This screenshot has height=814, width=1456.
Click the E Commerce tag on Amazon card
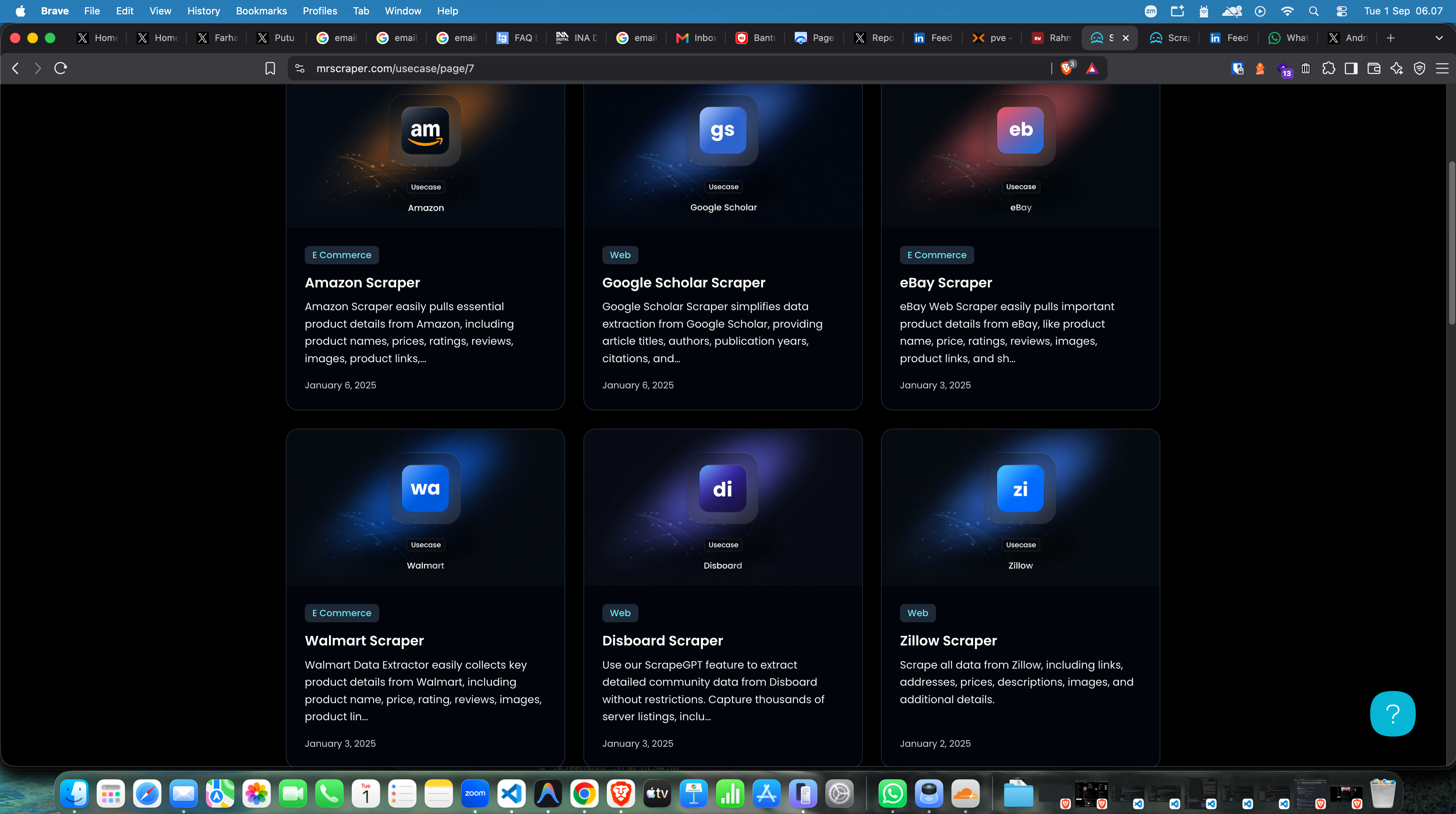click(341, 255)
